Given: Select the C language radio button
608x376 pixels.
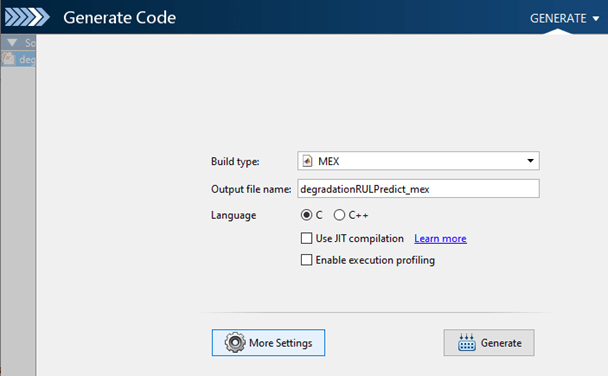Looking at the screenshot, I should coord(306,215).
